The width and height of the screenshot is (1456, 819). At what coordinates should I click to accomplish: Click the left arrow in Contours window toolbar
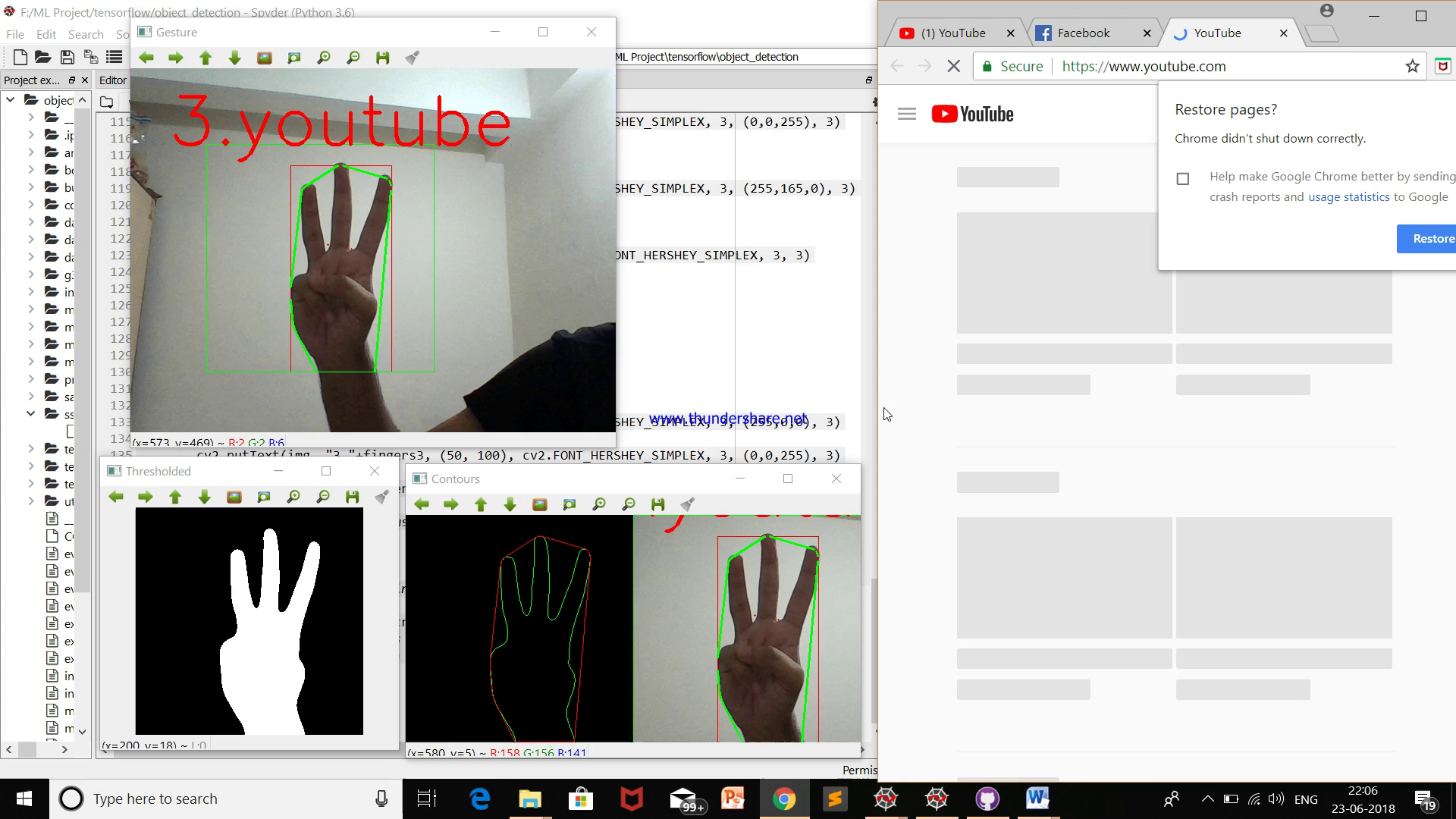point(422,504)
